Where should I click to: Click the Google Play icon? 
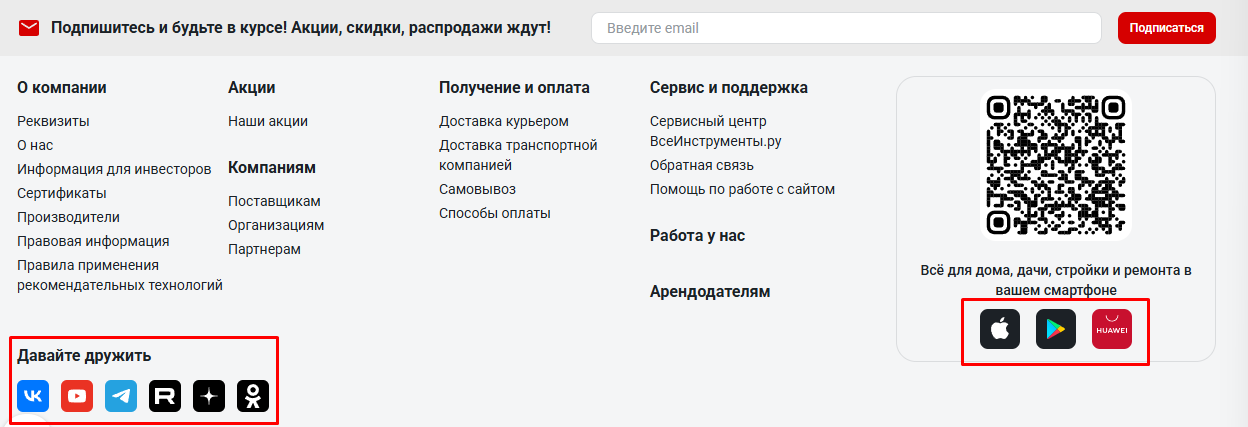(1056, 329)
